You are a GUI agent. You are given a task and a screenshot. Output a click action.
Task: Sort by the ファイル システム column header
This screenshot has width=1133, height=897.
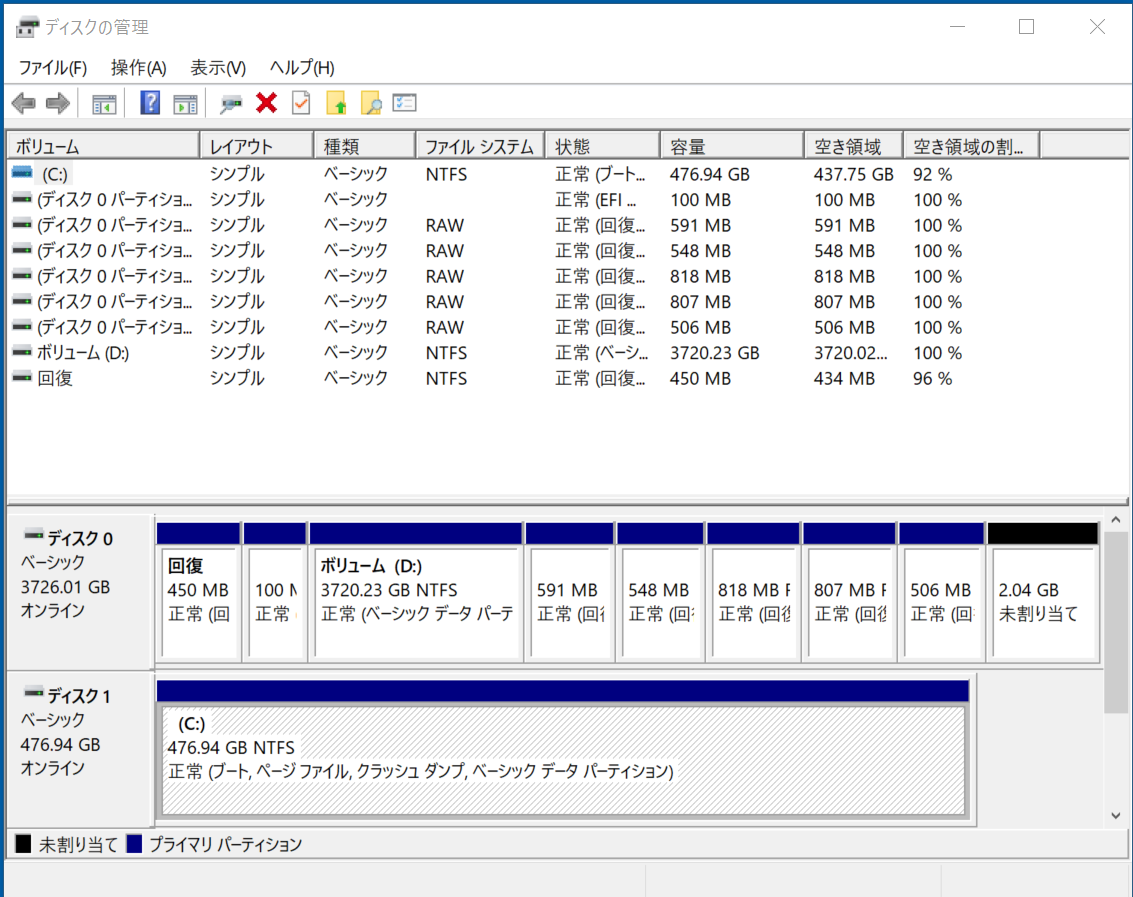click(x=479, y=147)
